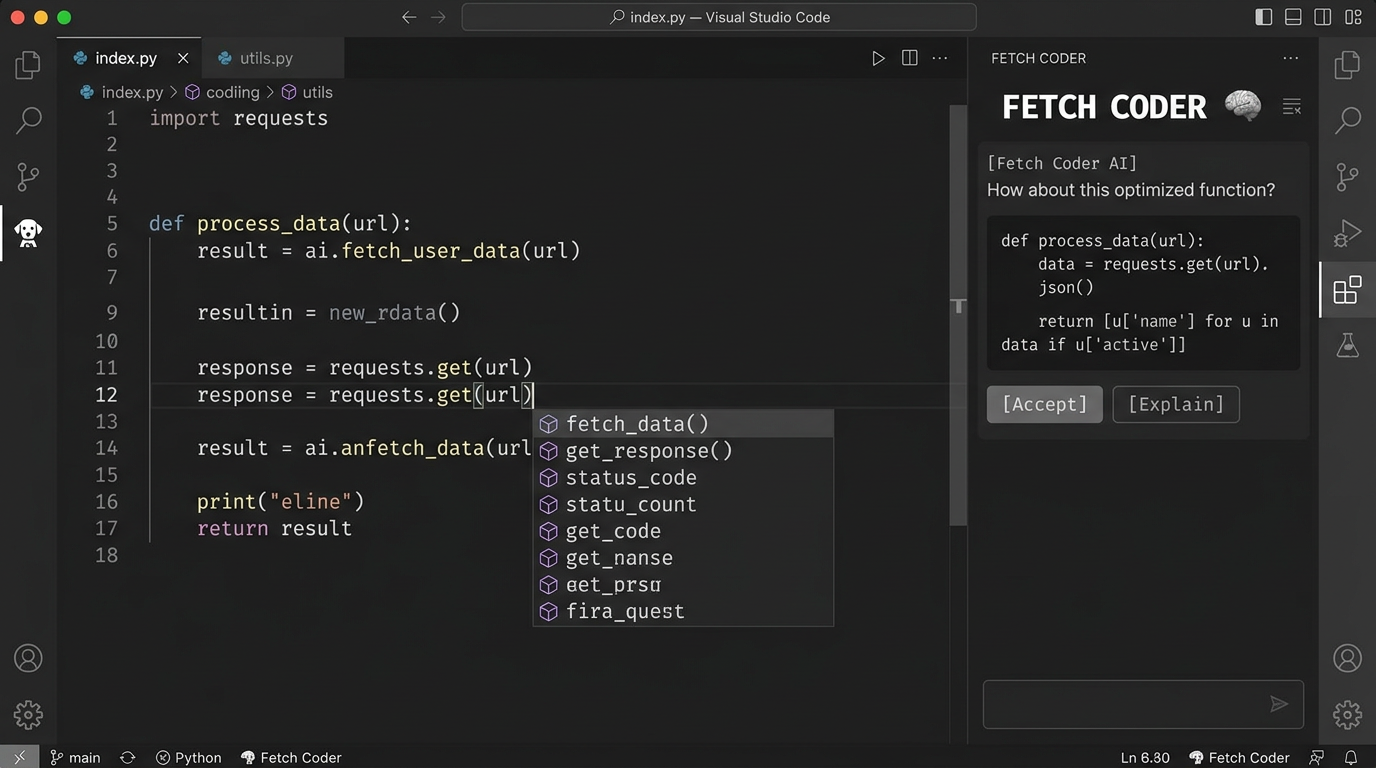This screenshot has width=1376, height=768.
Task: Accept the optimized function suggestion
Action: (x=1044, y=404)
